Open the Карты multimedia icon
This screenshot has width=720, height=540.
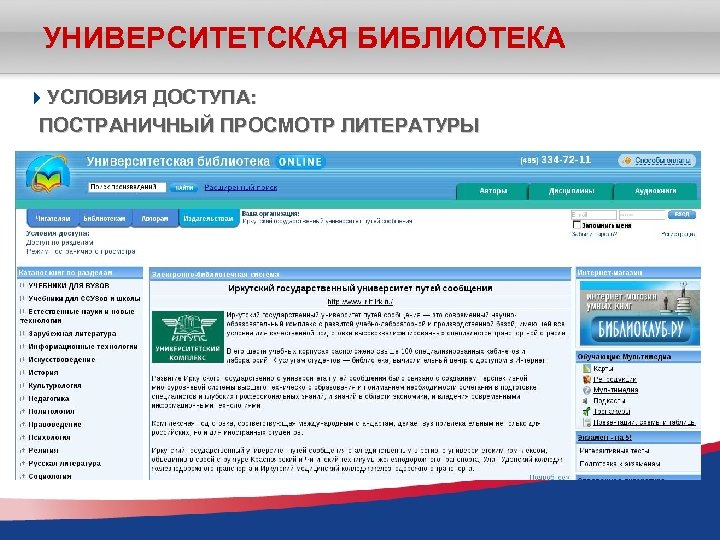pyautogui.click(x=586, y=369)
